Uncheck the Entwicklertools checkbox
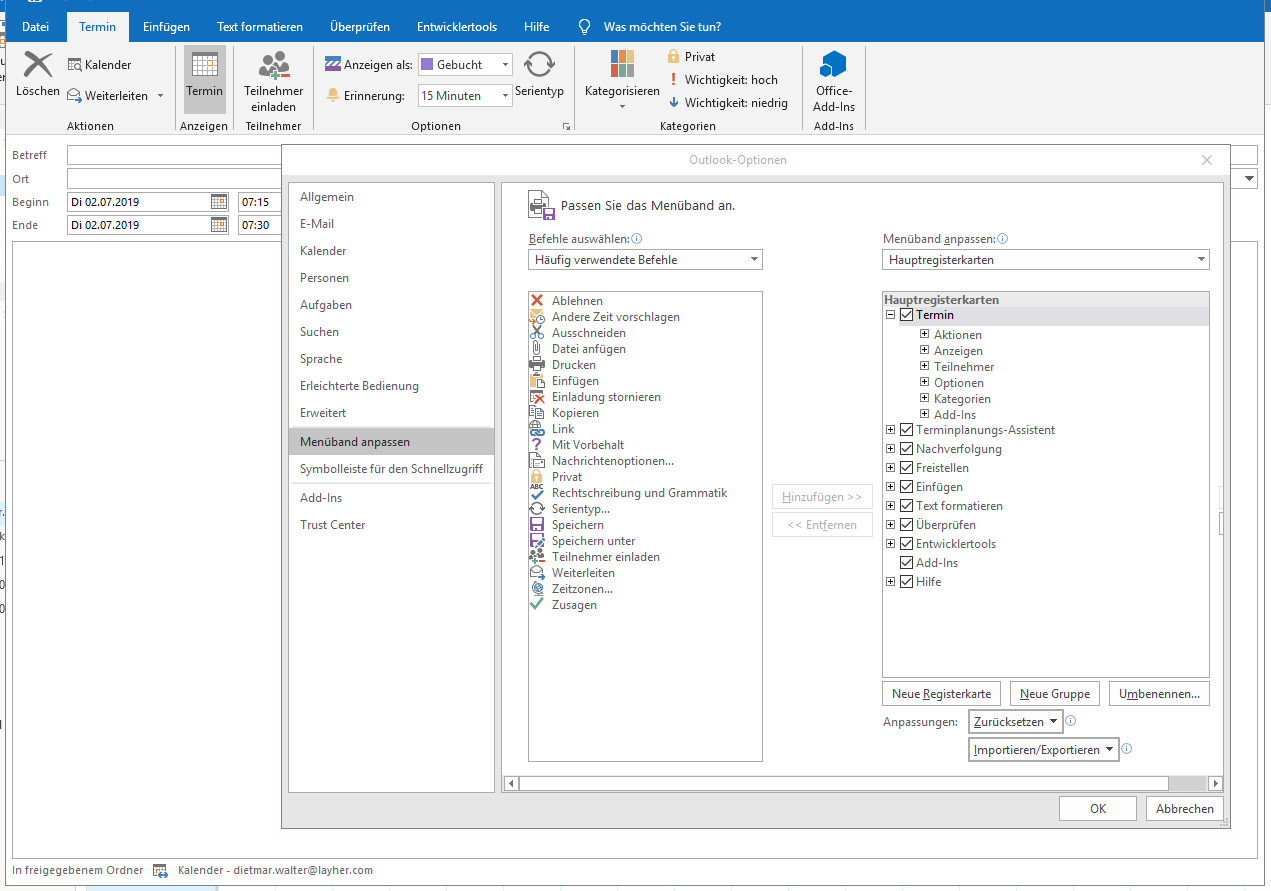Image resolution: width=1271 pixels, height=891 pixels. 907,544
